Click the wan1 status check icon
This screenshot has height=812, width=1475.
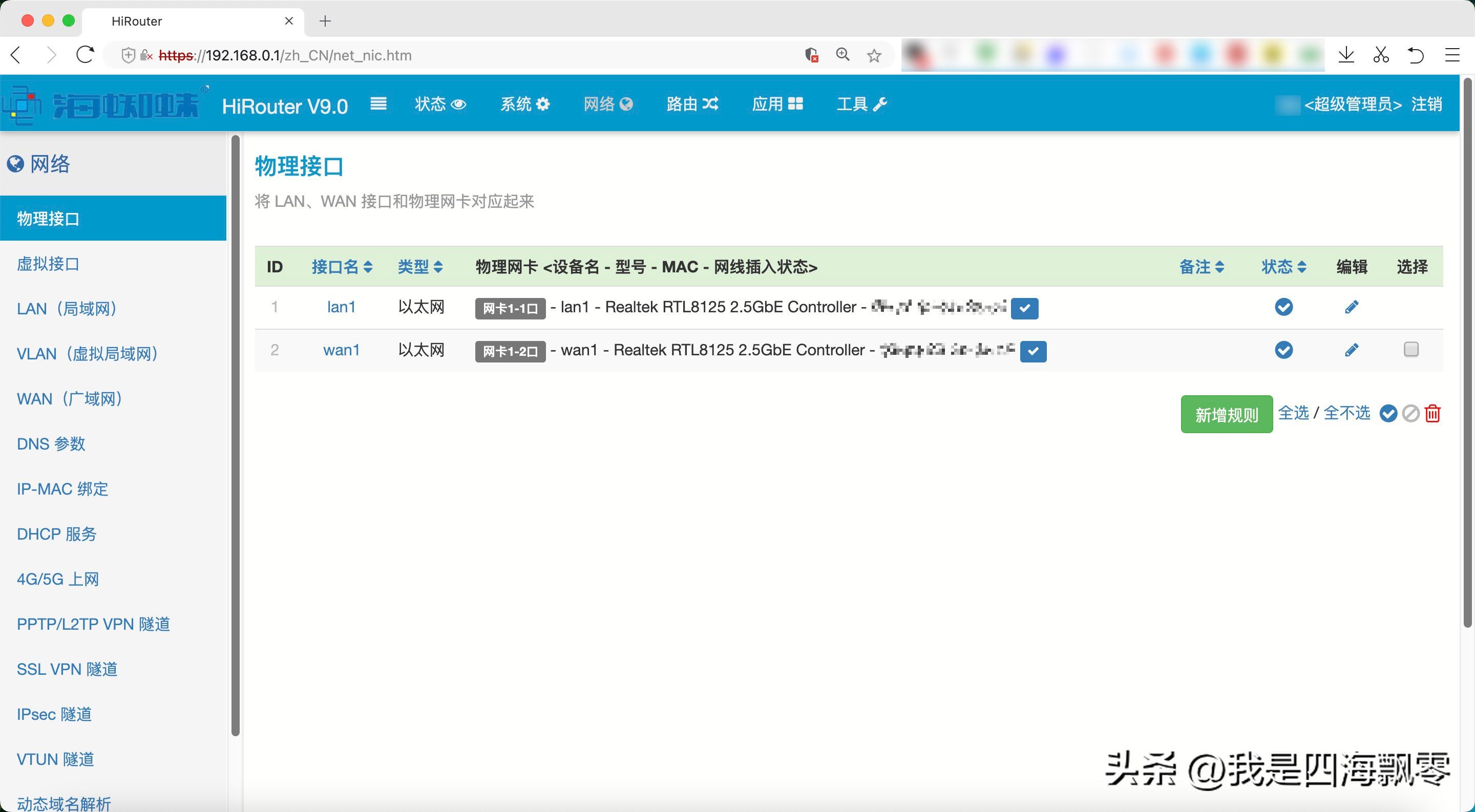(x=1284, y=350)
